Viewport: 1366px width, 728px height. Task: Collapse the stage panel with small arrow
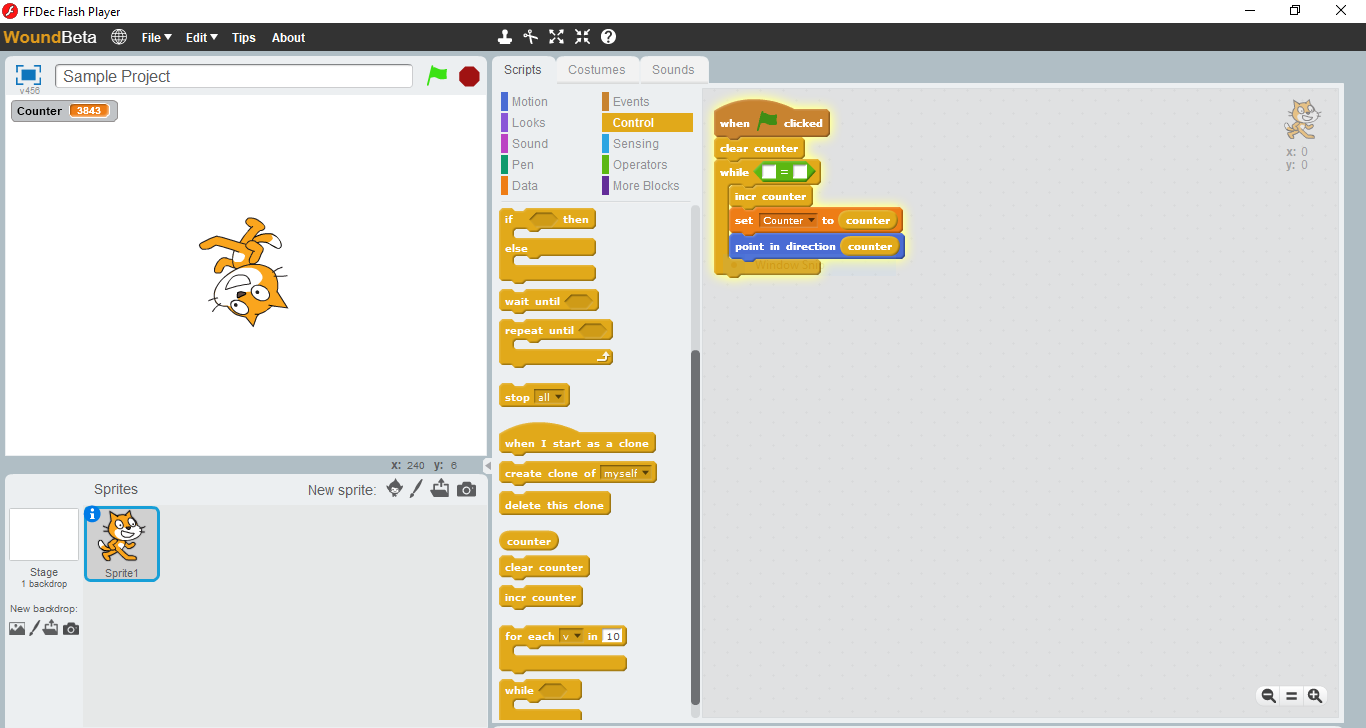point(487,466)
